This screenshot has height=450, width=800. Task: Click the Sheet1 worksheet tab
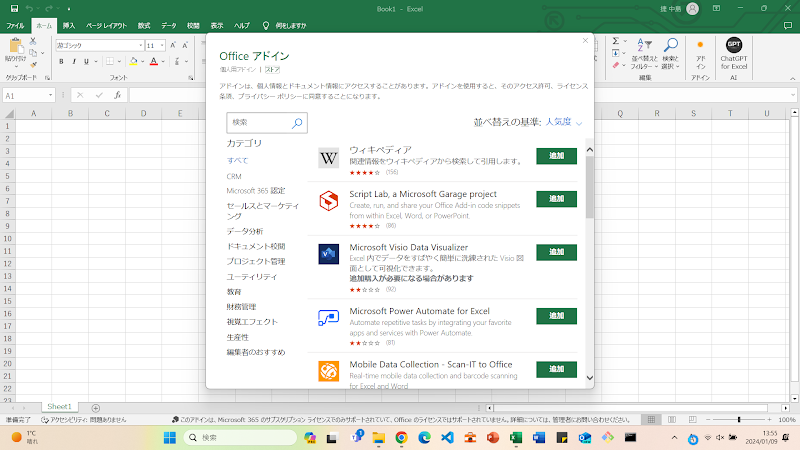[x=59, y=407]
